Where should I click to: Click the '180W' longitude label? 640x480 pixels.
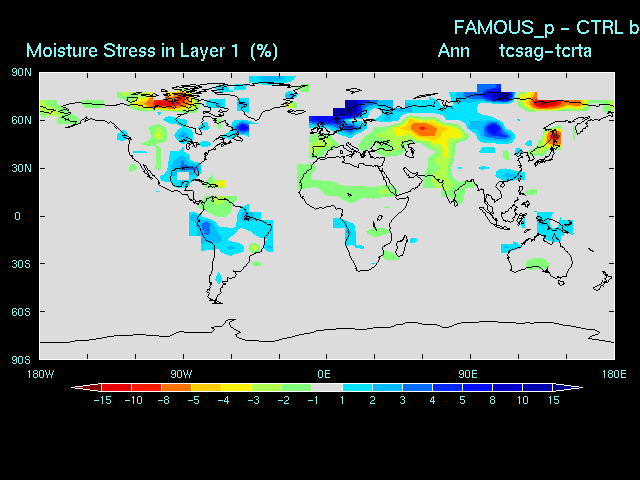click(40, 374)
